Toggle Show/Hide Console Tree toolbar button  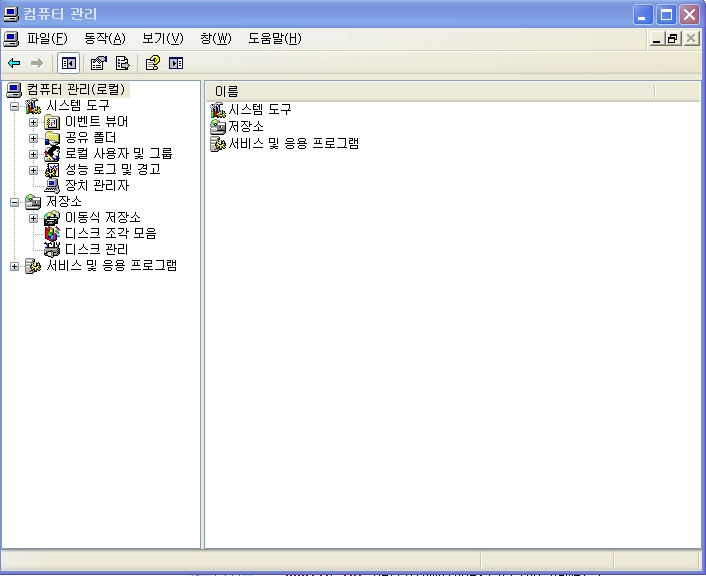click(x=68, y=63)
